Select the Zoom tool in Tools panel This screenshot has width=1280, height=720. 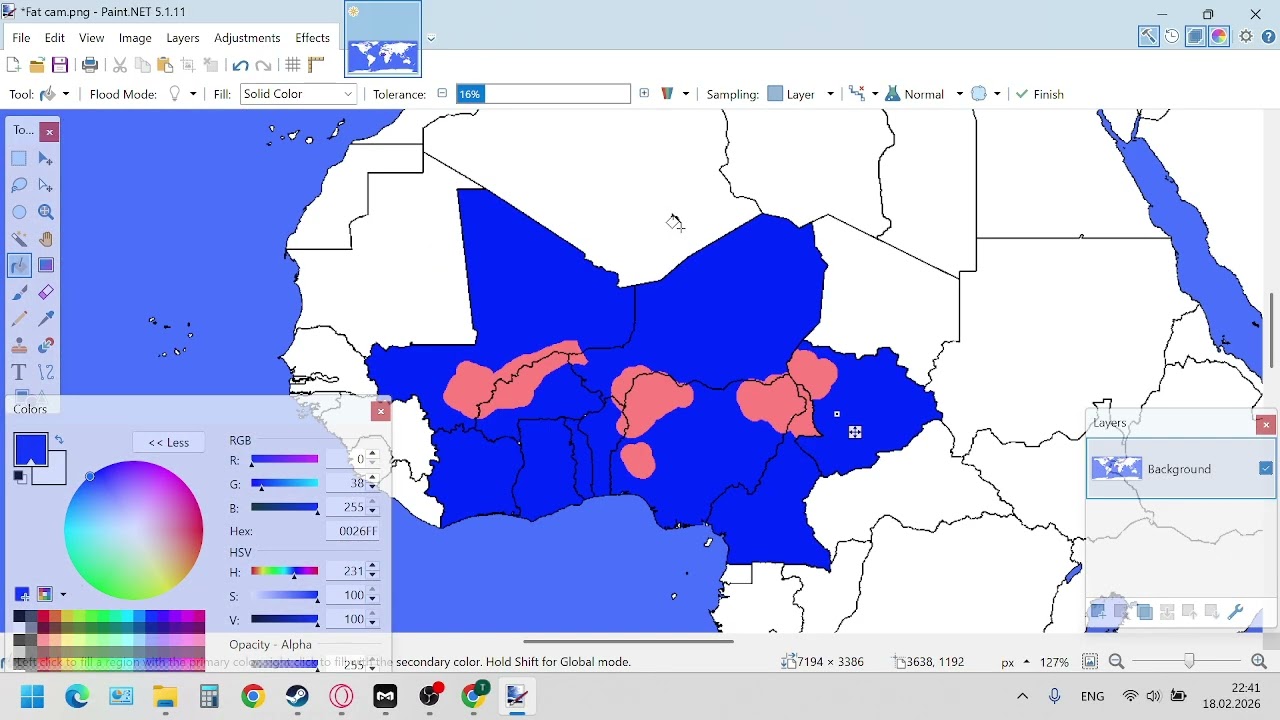pyautogui.click(x=45, y=212)
